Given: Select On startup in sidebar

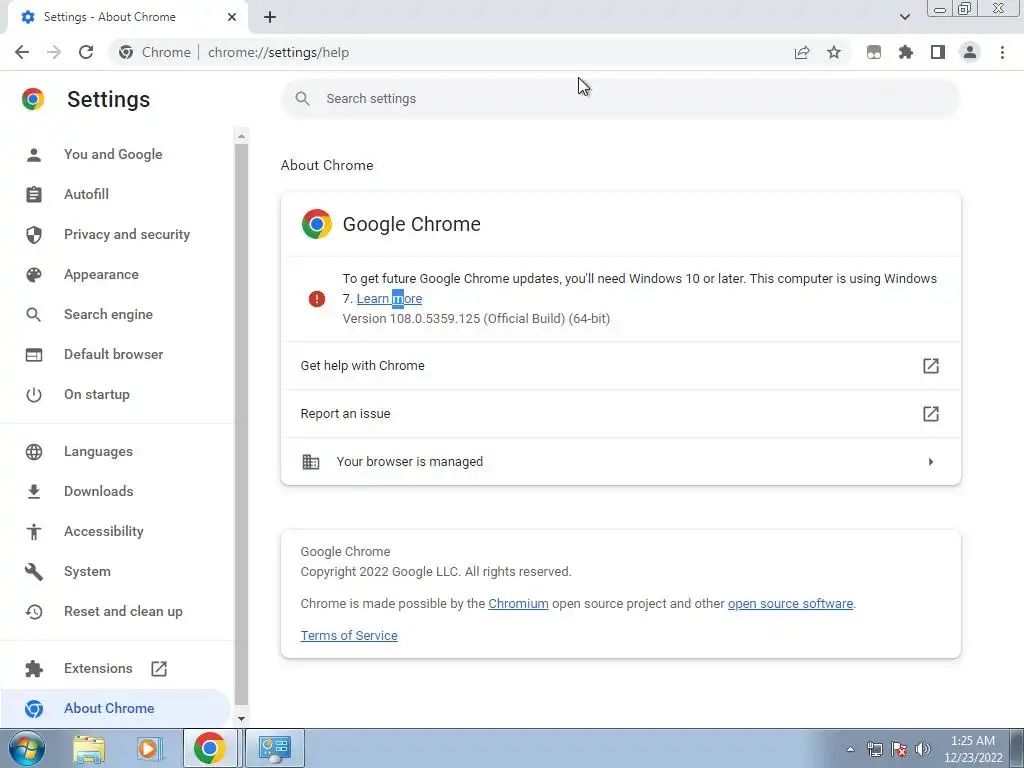Looking at the screenshot, I should [x=116, y=394].
